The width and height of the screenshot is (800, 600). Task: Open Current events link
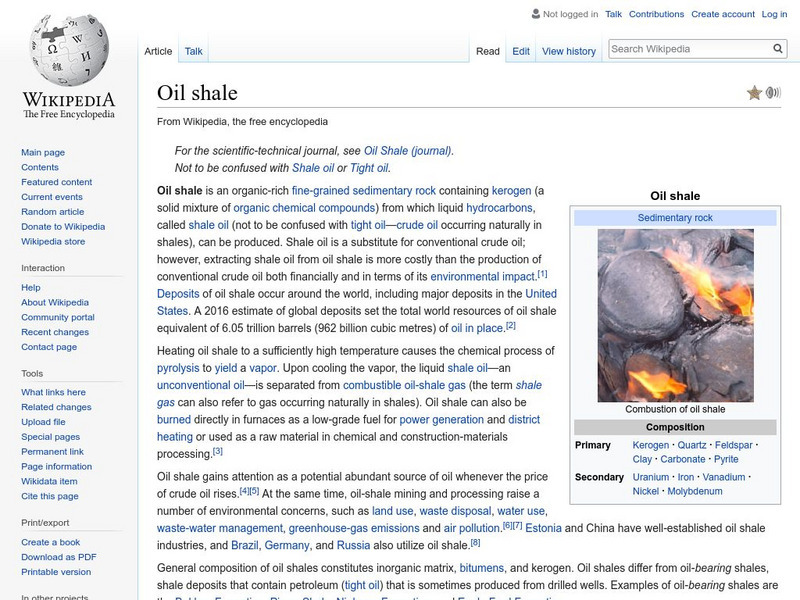[52, 196]
